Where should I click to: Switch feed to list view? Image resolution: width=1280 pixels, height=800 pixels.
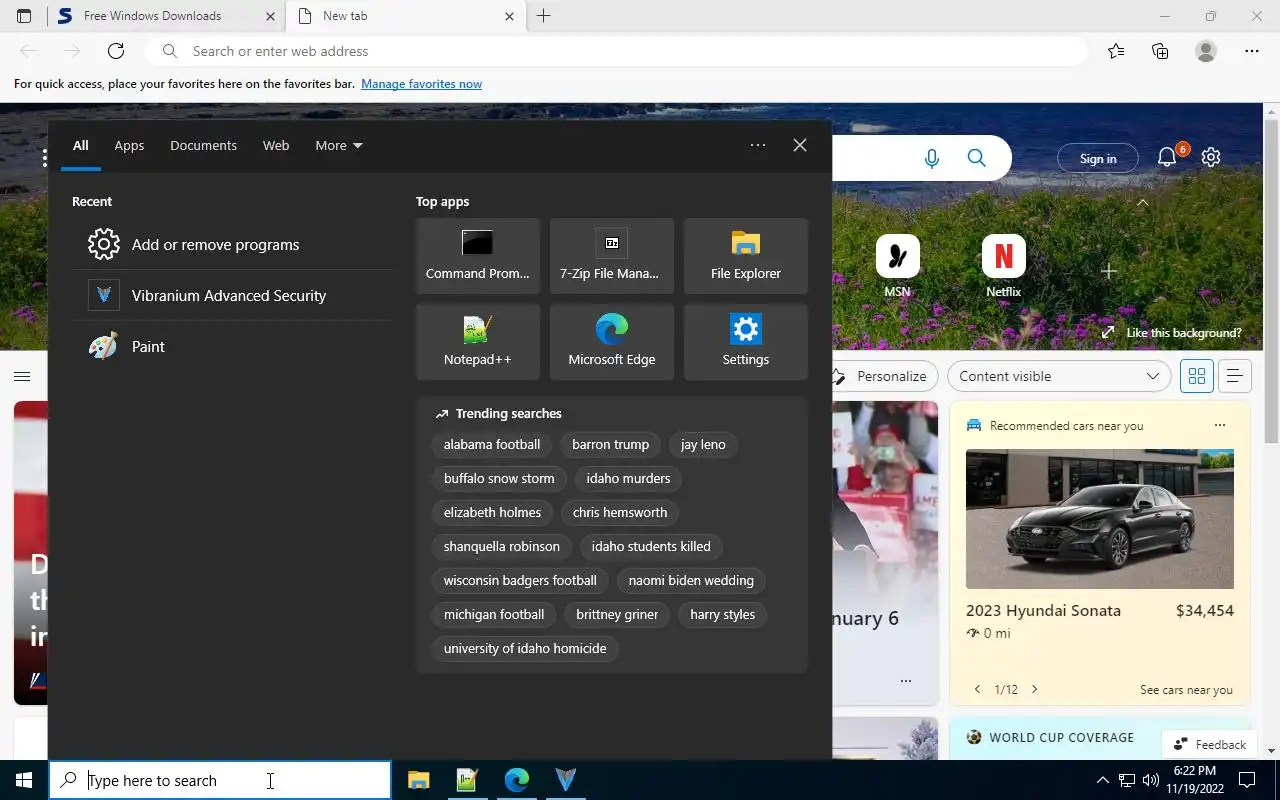tap(1235, 376)
